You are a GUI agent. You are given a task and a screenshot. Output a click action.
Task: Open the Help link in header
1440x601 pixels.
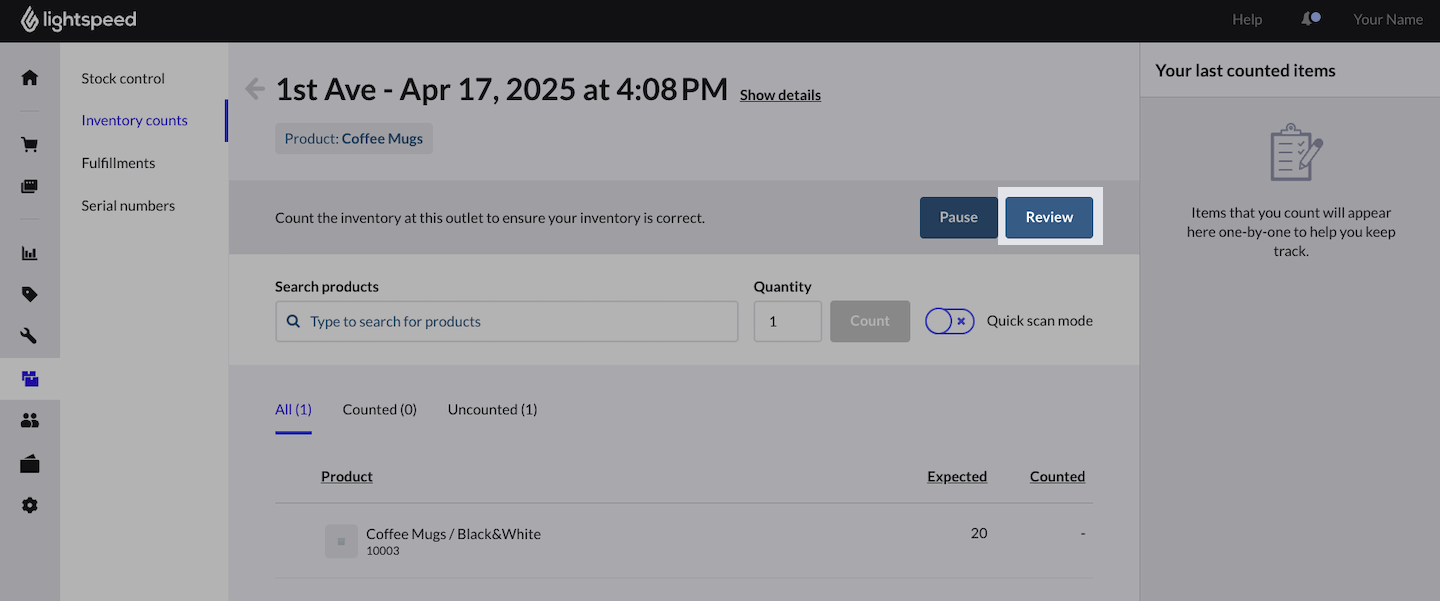[1247, 19]
